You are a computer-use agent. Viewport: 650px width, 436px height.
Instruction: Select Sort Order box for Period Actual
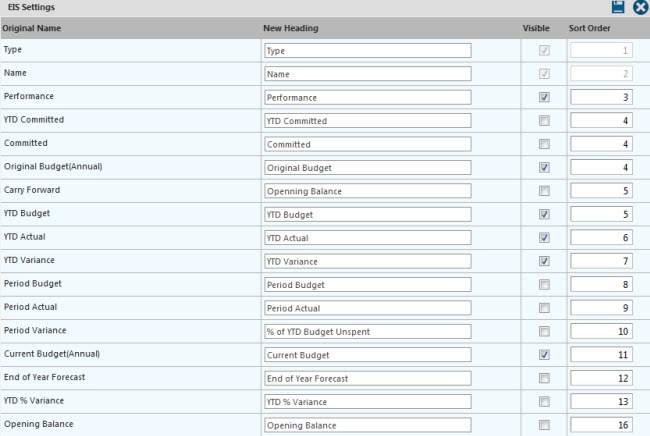coord(601,308)
